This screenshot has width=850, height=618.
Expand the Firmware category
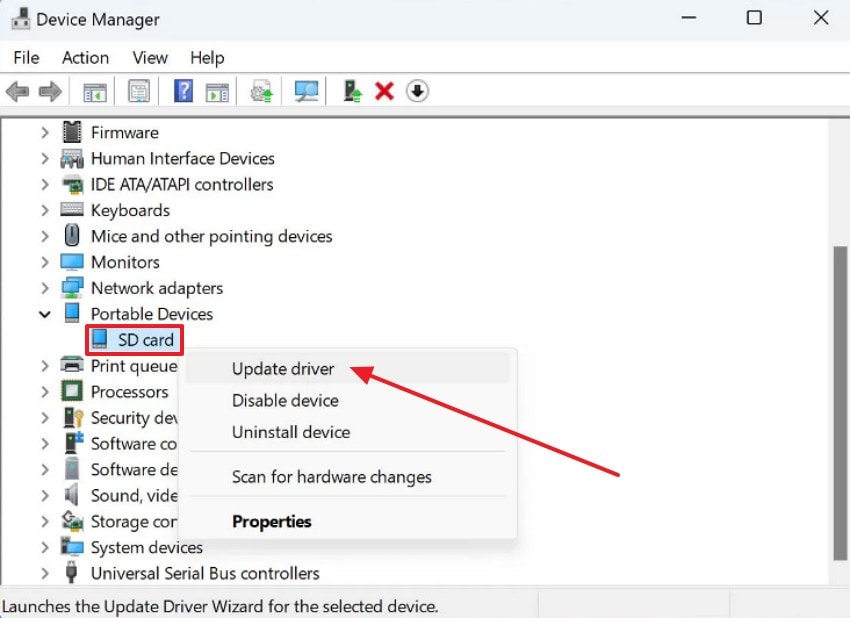click(x=45, y=132)
